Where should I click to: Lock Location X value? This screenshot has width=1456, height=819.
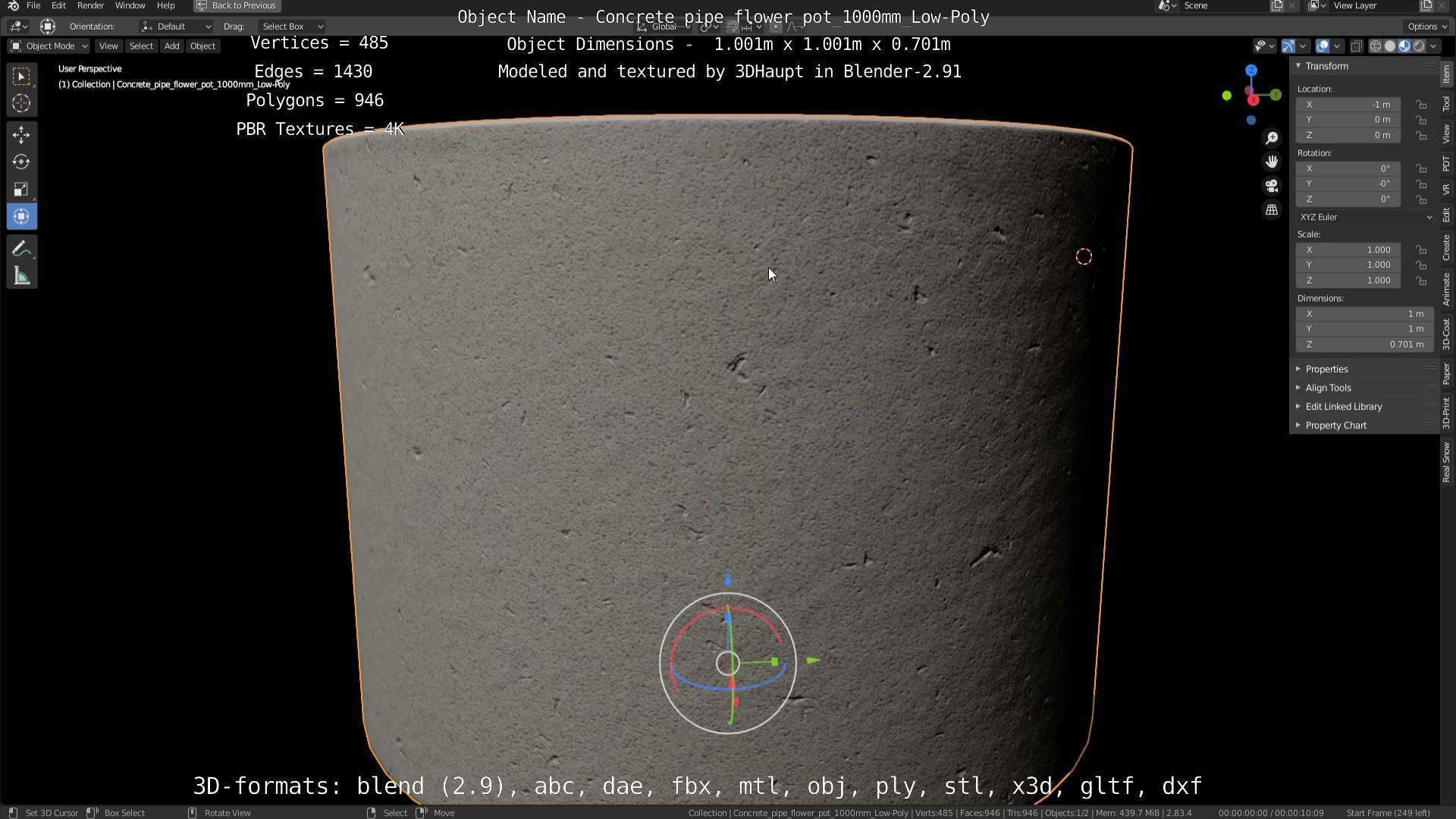coord(1421,105)
